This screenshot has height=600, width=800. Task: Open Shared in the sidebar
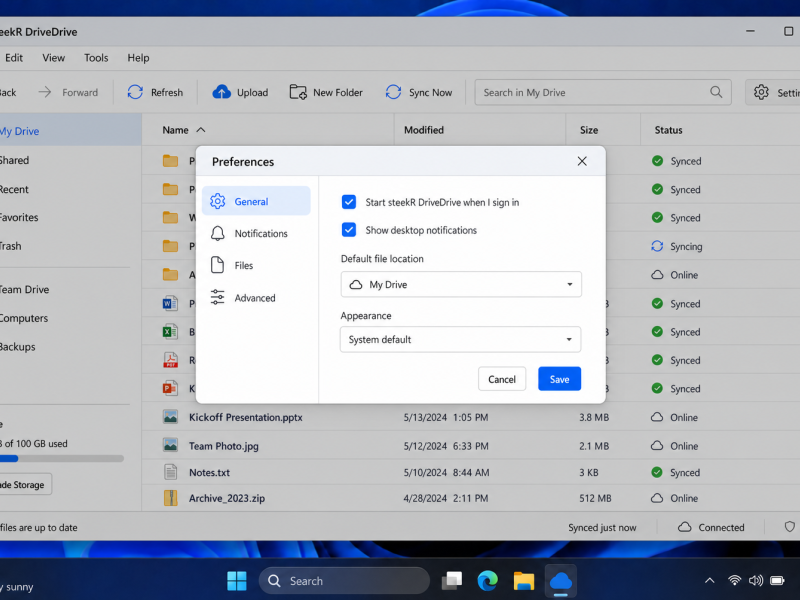click(x=14, y=160)
